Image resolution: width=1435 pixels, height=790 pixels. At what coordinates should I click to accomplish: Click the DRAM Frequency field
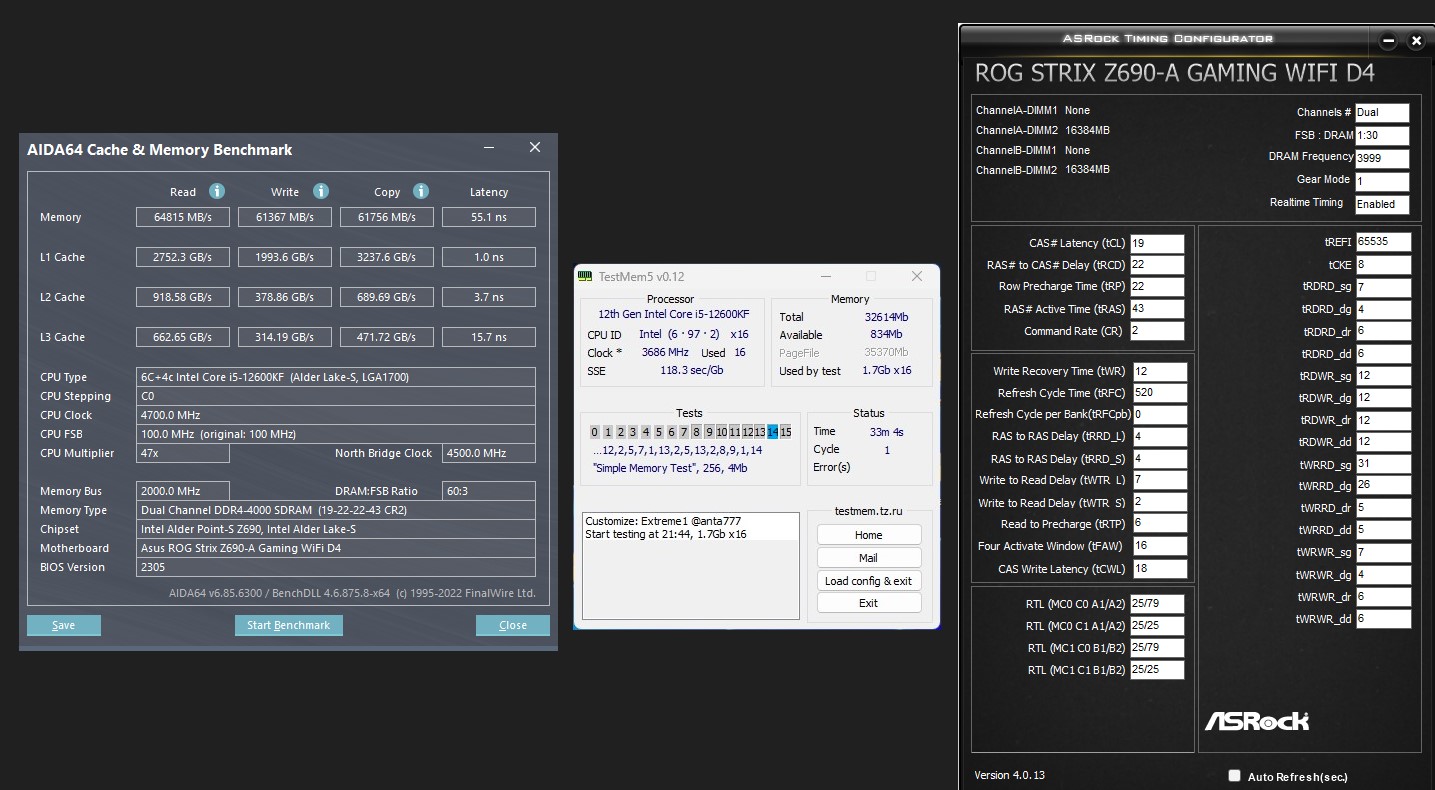(1382, 159)
